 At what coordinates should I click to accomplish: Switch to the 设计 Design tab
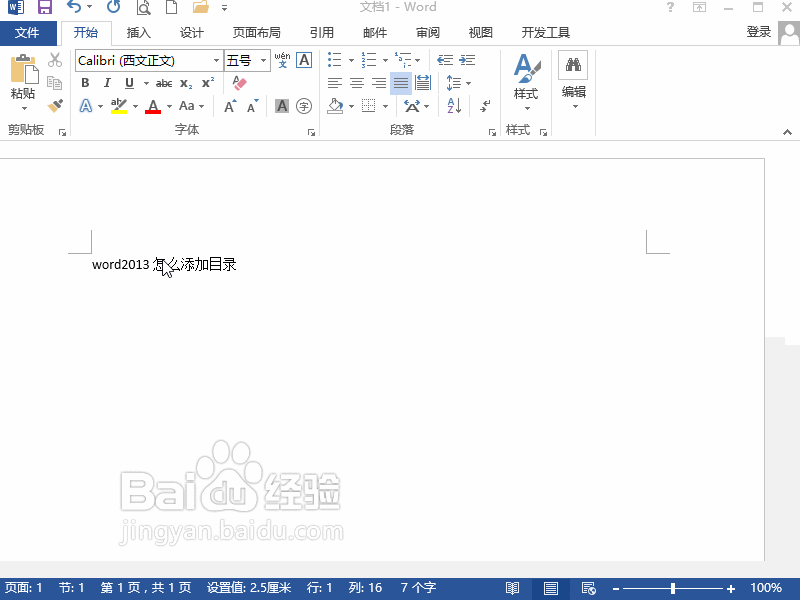pyautogui.click(x=192, y=33)
